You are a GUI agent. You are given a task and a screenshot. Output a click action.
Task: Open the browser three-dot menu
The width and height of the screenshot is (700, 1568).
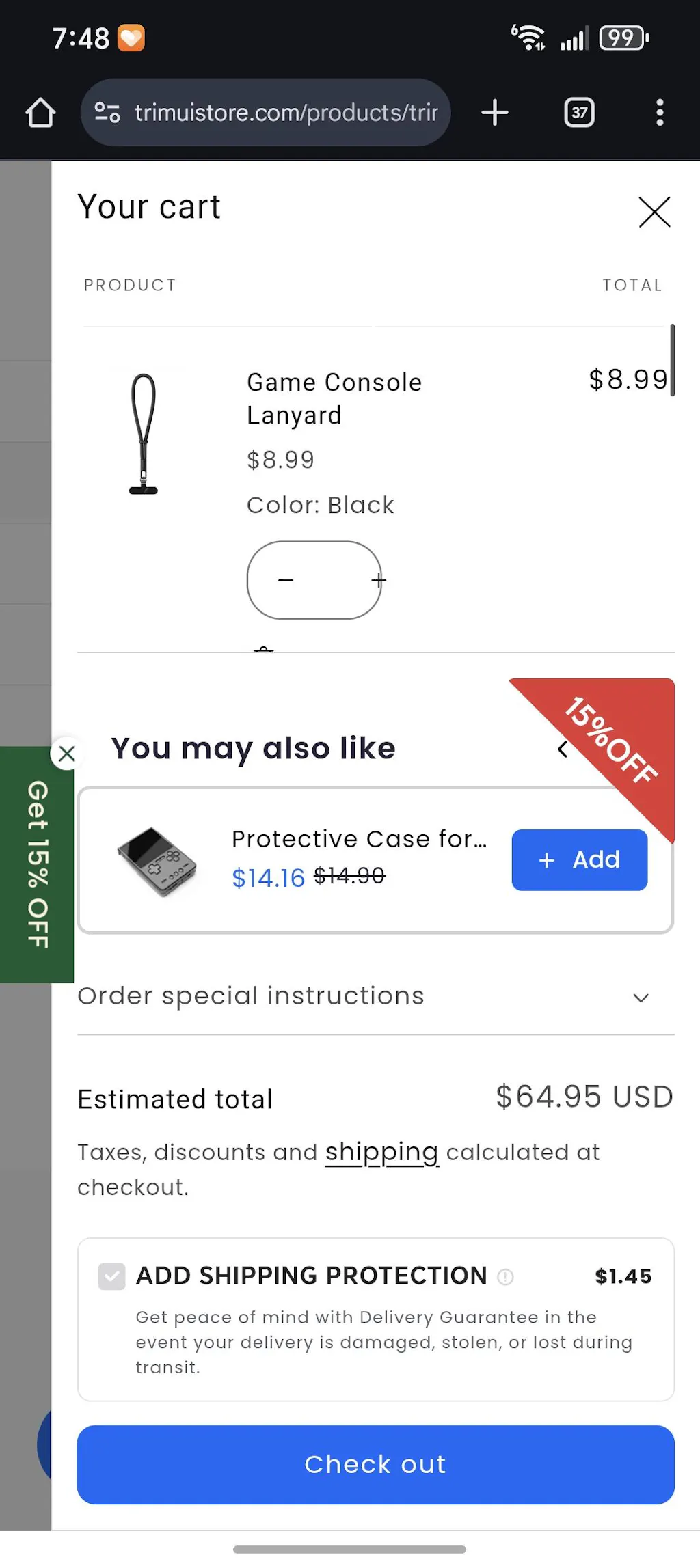point(659,113)
